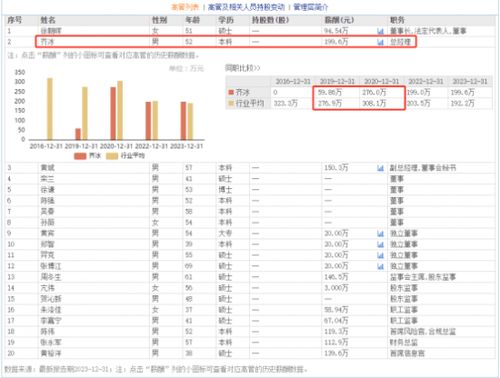Image resolution: width=500 pixels, height=378 pixels.
Task: Click the 数据来源 footnote at the bottom
Action: (156, 369)
